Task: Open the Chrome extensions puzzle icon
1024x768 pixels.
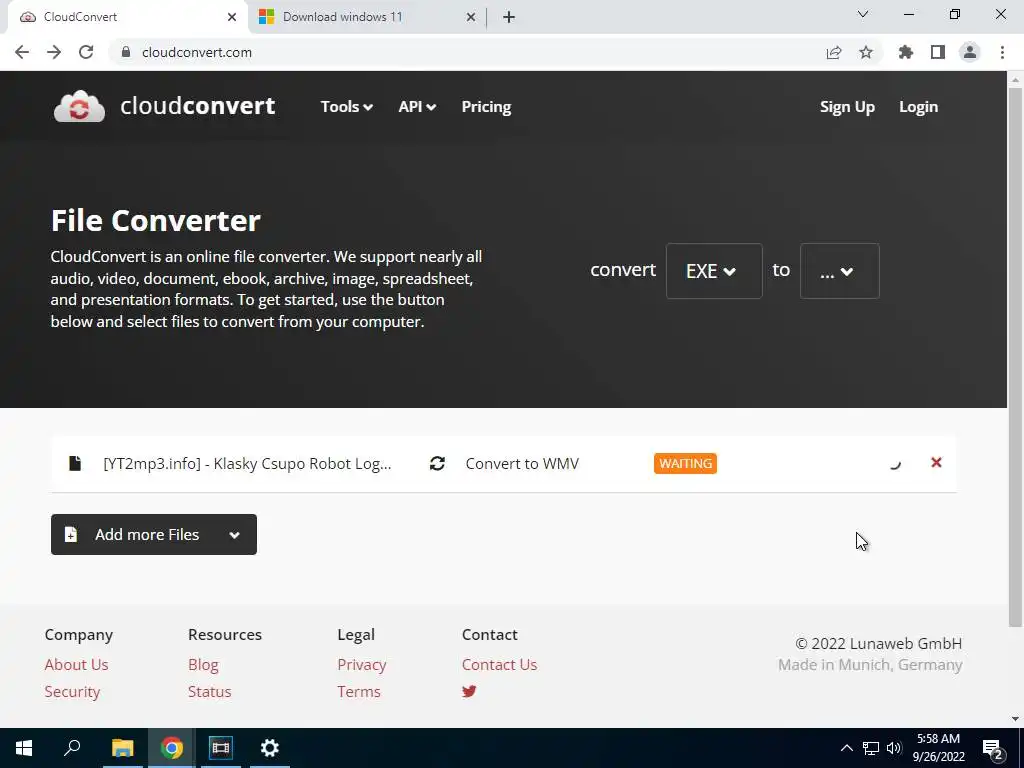Action: 906,52
